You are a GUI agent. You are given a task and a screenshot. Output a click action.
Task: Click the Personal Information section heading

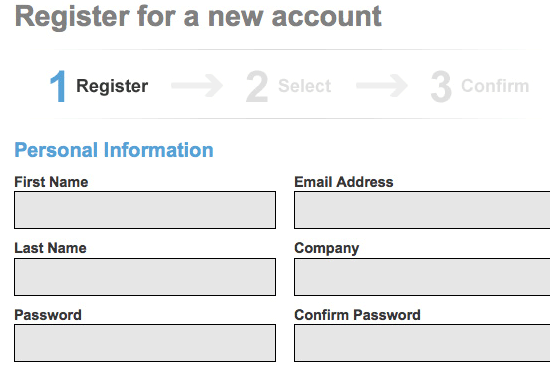tap(114, 150)
